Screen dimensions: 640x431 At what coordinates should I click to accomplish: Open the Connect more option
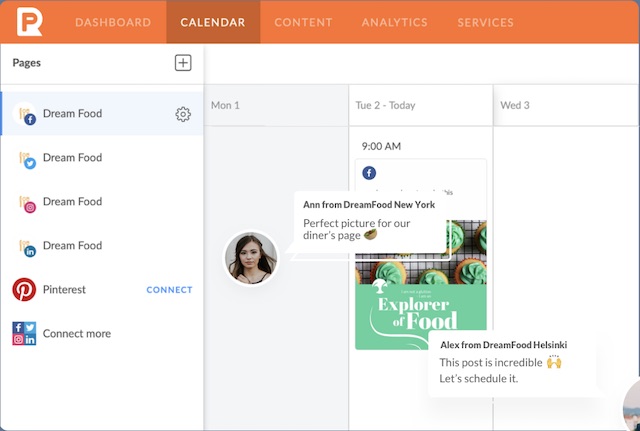click(x=77, y=334)
